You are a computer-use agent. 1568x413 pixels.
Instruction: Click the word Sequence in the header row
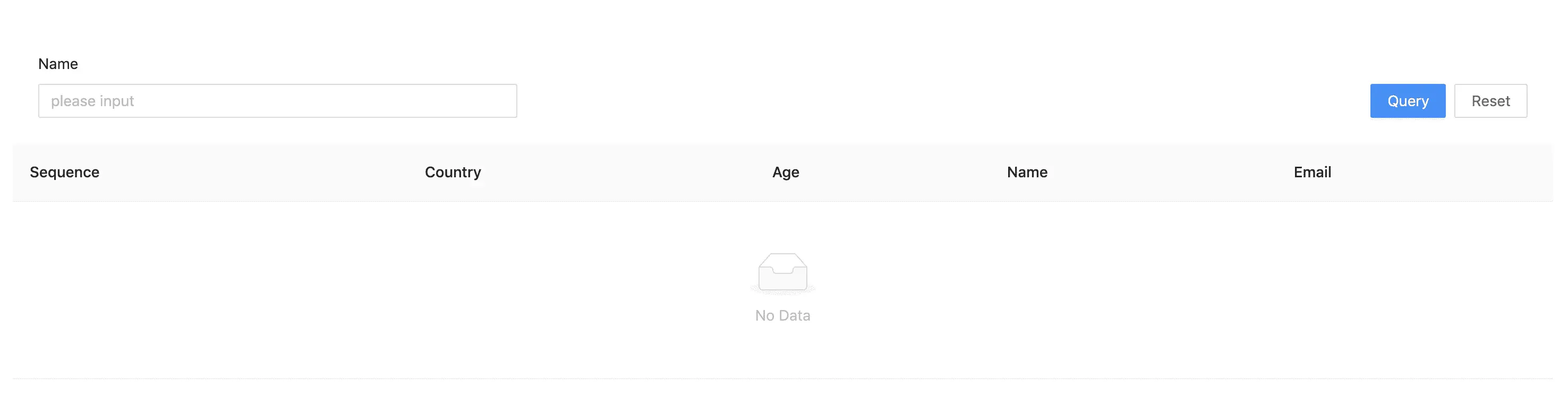64,172
